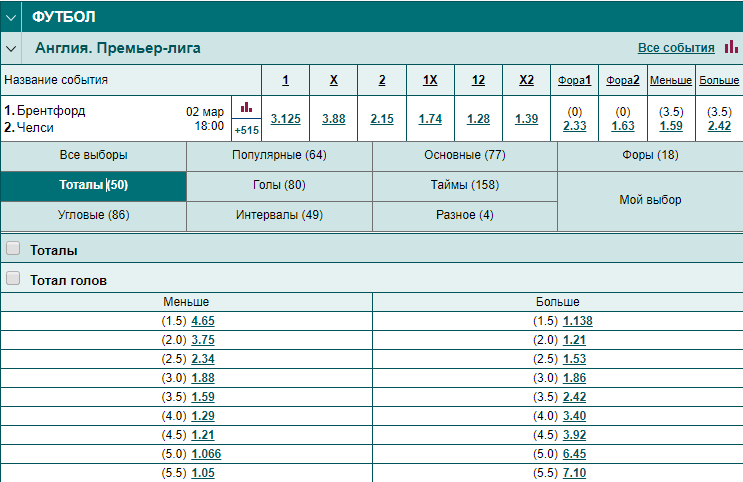Switch to Угловые (86) tab
The image size is (743, 482).
click(93, 216)
